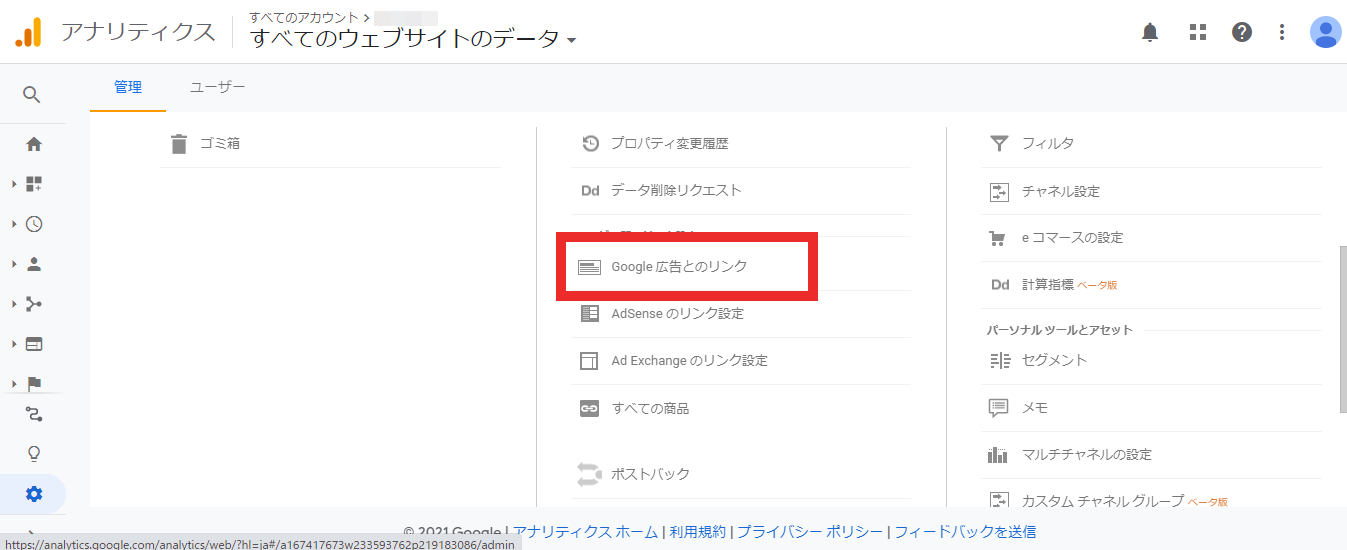Click 利用規約 footer link
Image resolution: width=1347 pixels, height=550 pixels.
(697, 532)
